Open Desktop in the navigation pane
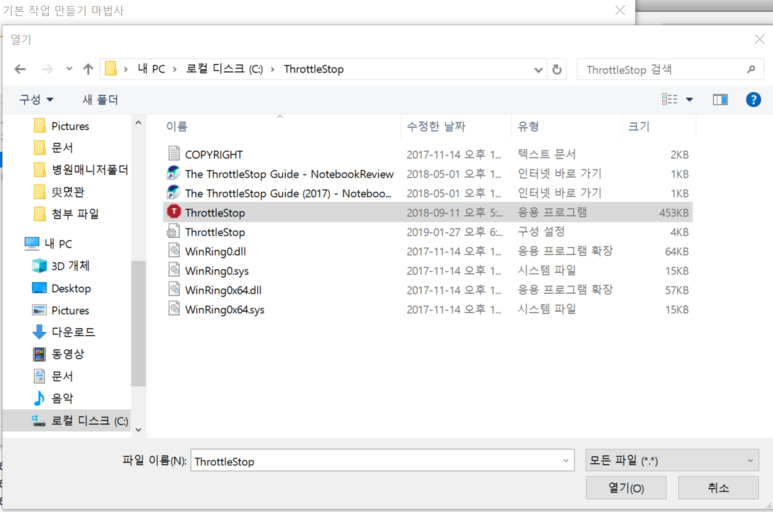 [62, 288]
